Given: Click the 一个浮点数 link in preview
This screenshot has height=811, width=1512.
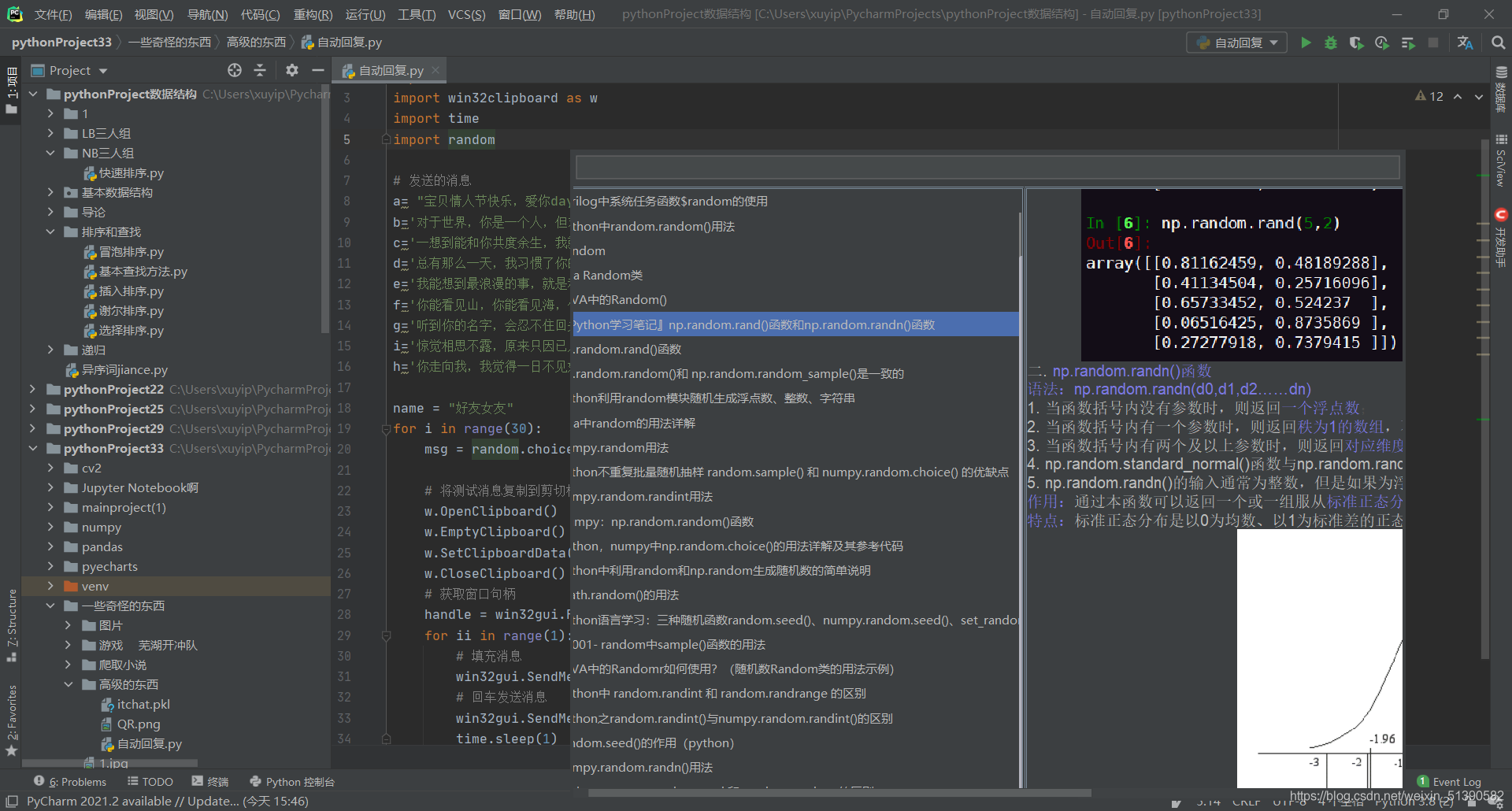Looking at the screenshot, I should tap(1321, 408).
